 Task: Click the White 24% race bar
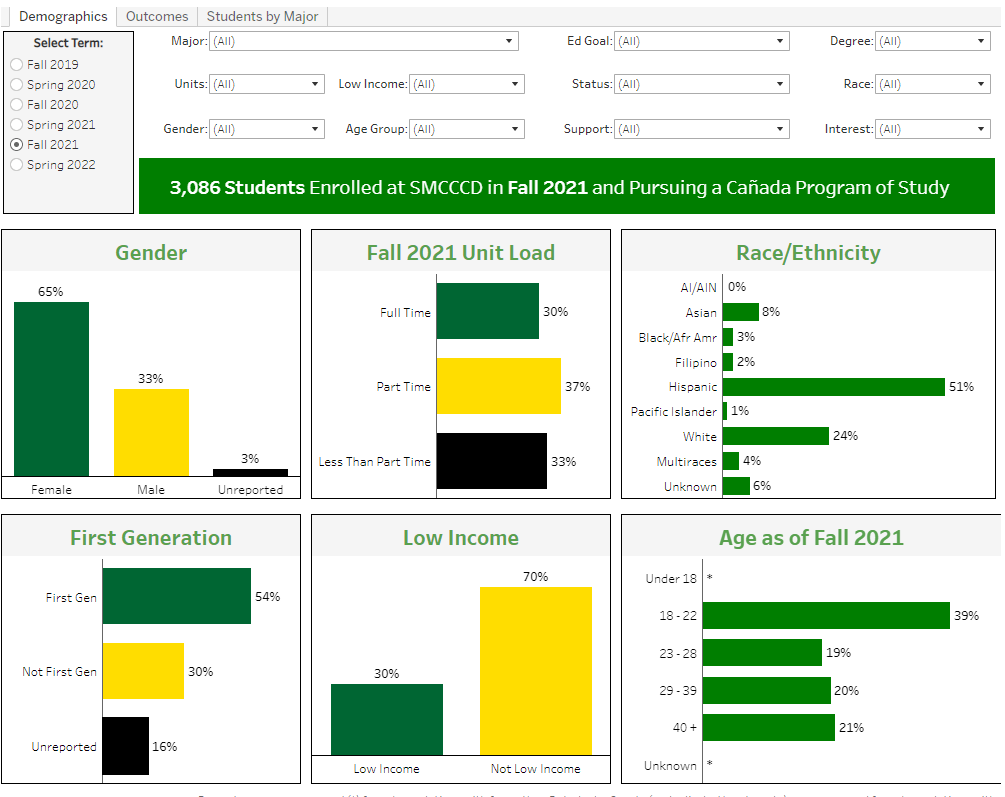tap(776, 436)
